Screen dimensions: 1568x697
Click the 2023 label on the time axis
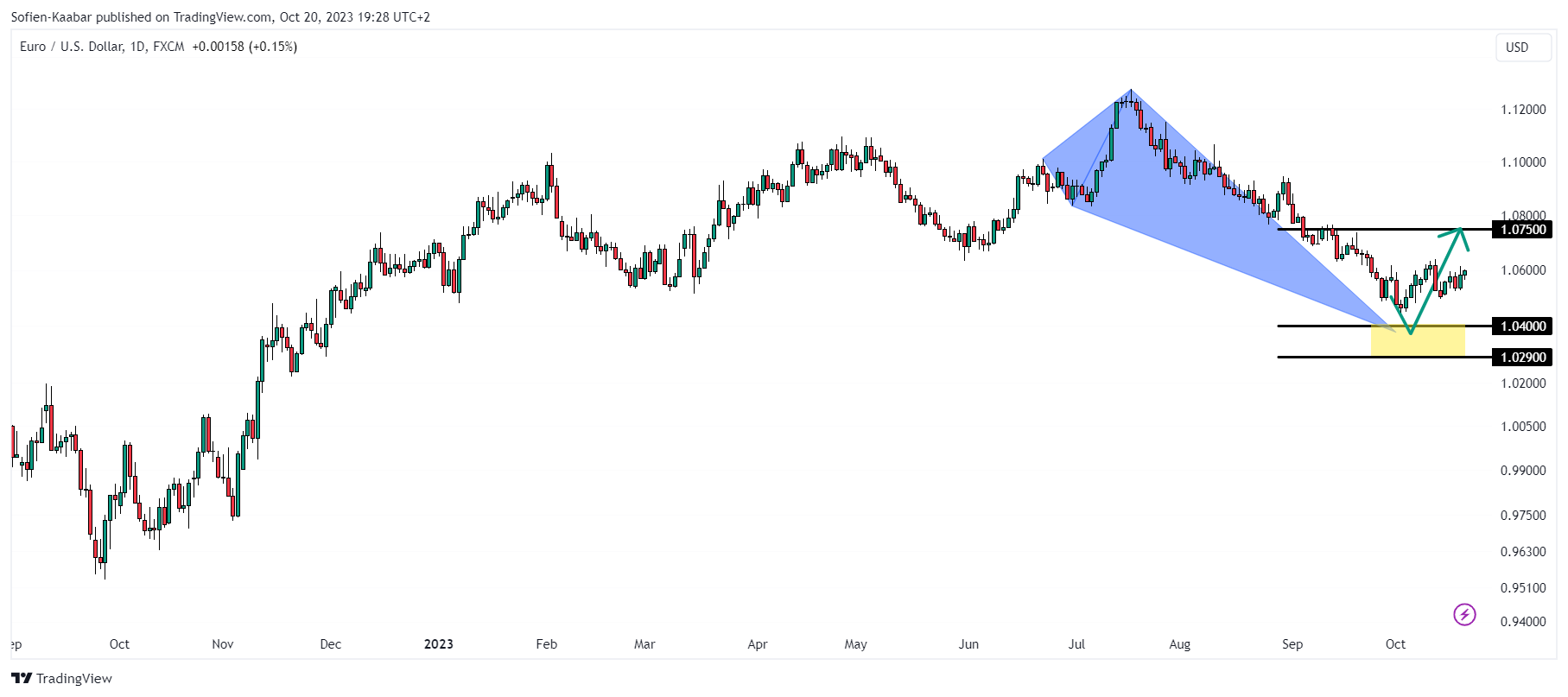pyautogui.click(x=439, y=644)
